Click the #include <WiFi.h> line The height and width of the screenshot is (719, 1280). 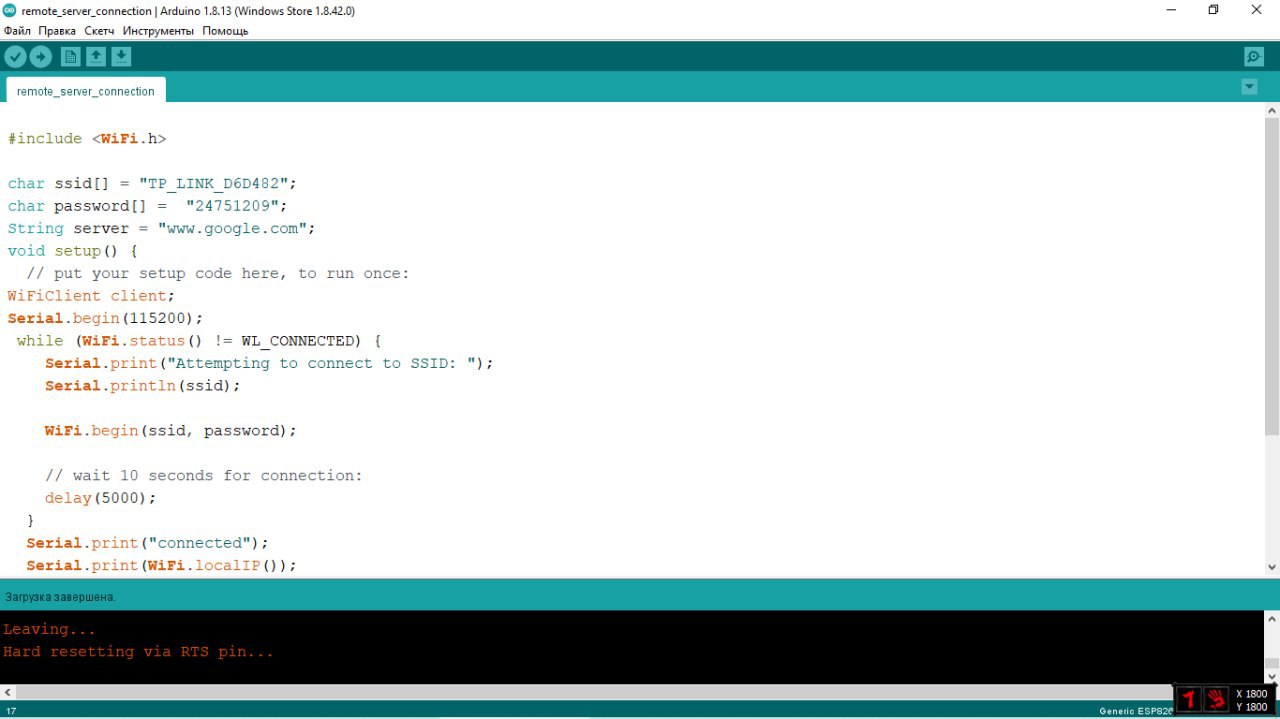coord(87,139)
